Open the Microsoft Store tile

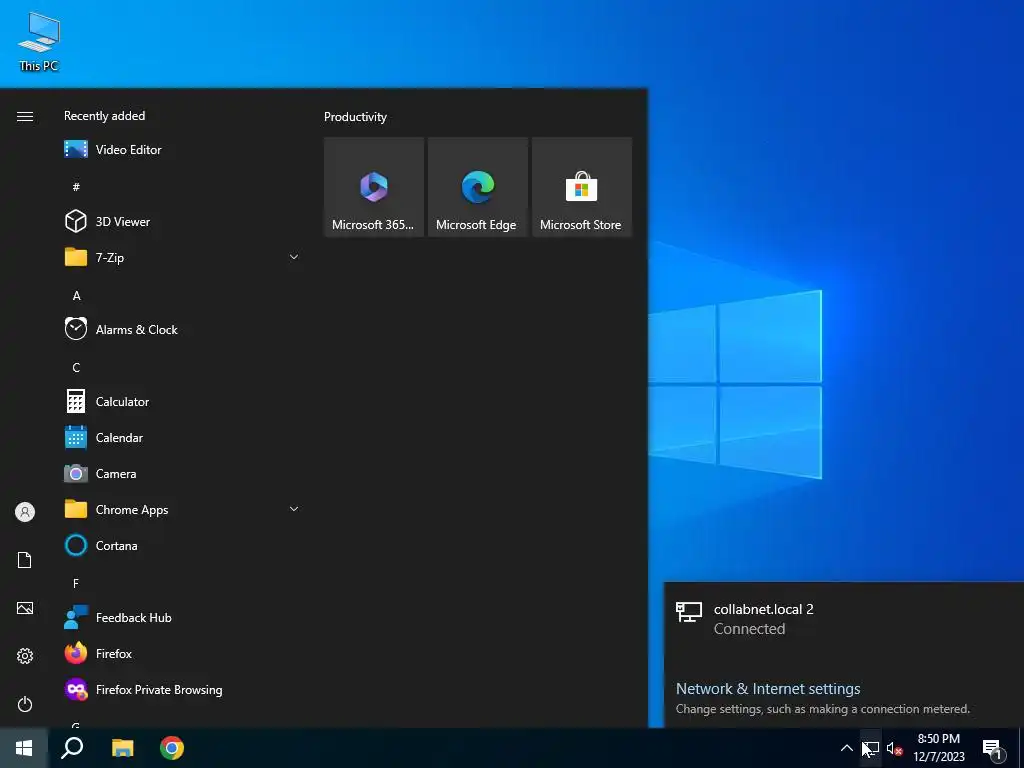click(582, 187)
